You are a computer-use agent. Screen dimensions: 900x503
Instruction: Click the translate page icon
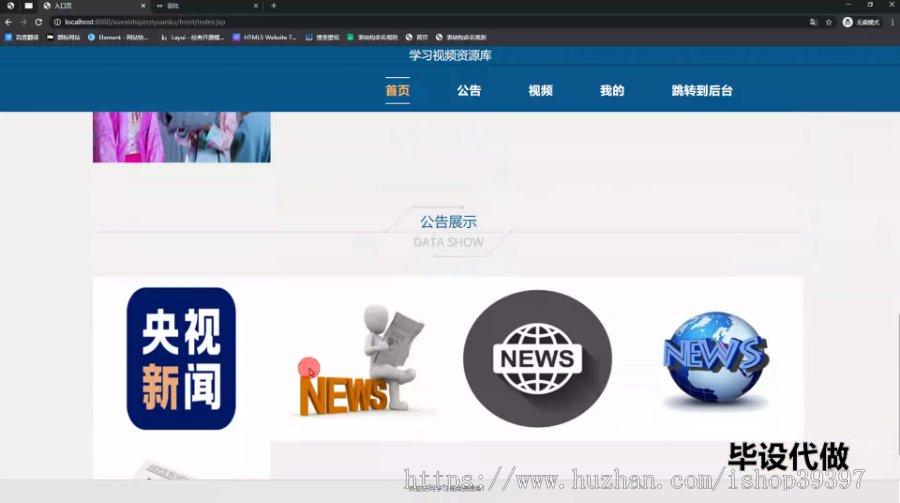[x=813, y=22]
